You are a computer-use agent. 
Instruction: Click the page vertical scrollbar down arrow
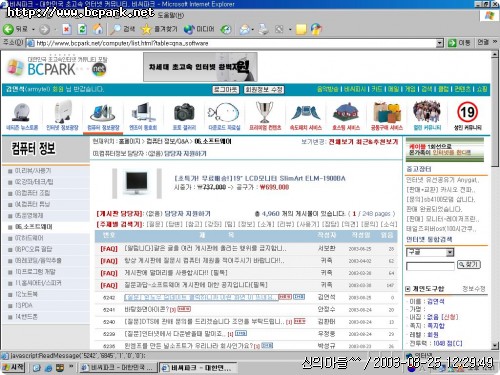coord(495,346)
